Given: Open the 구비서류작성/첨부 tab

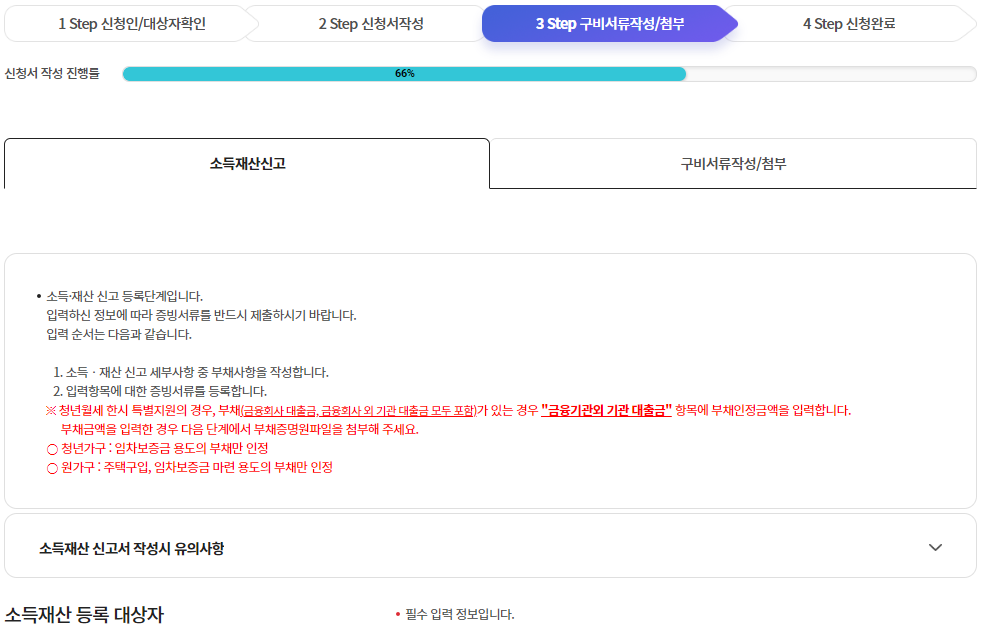Looking at the screenshot, I should 733,163.
